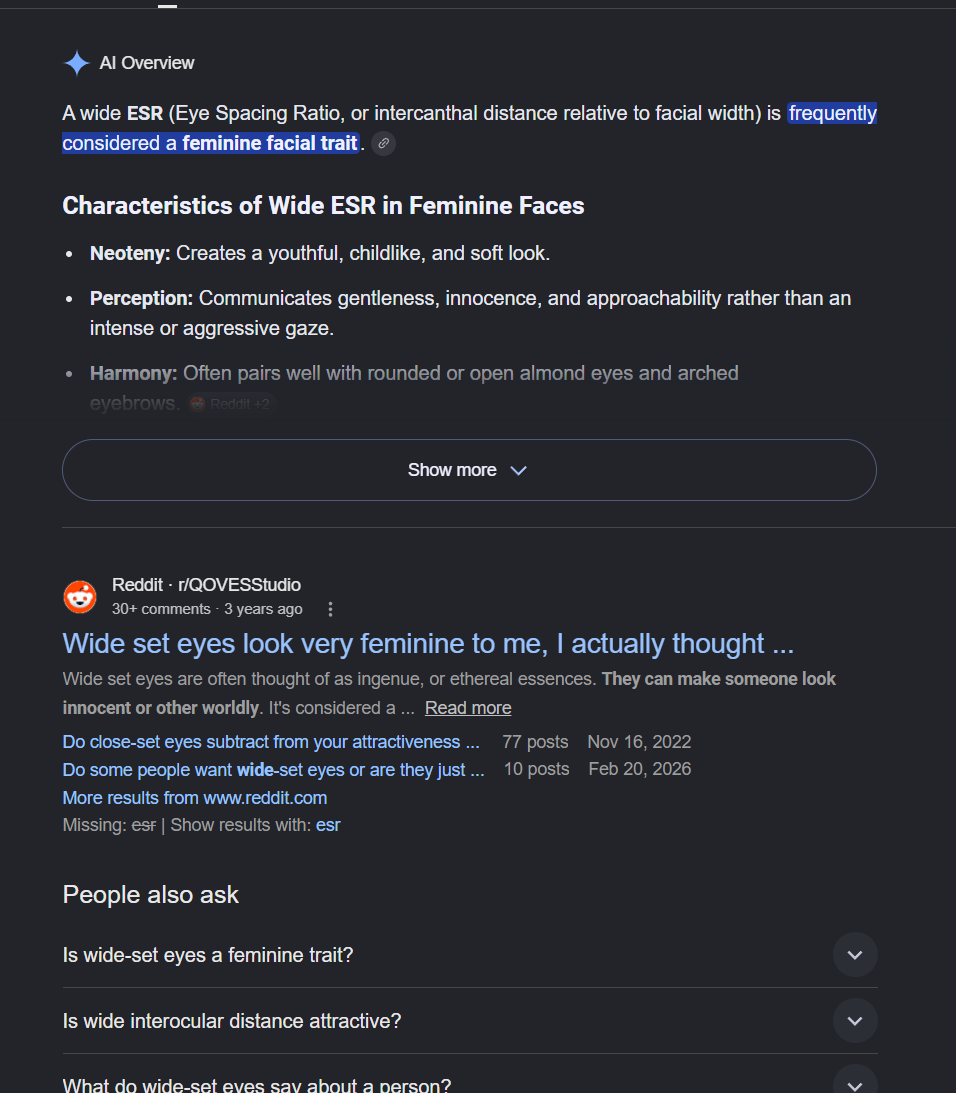The height and width of the screenshot is (1093, 956).
Task: Click the link chain icon after feminine facial trait
Action: (384, 144)
